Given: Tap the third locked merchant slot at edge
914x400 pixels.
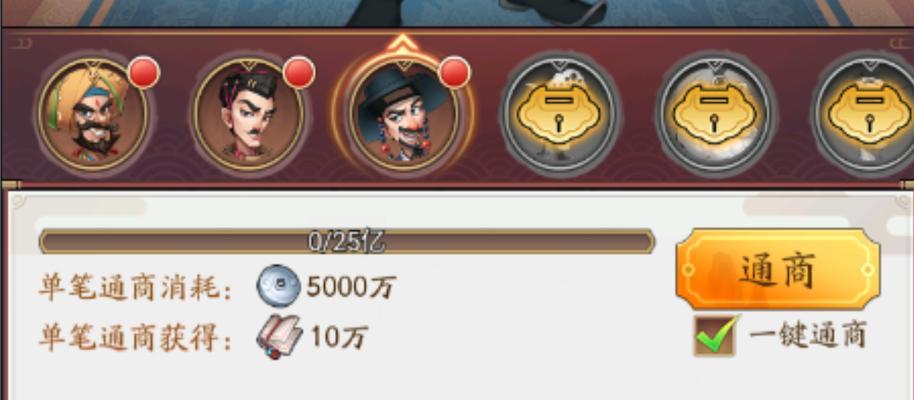Looking at the screenshot, I should (x=866, y=115).
